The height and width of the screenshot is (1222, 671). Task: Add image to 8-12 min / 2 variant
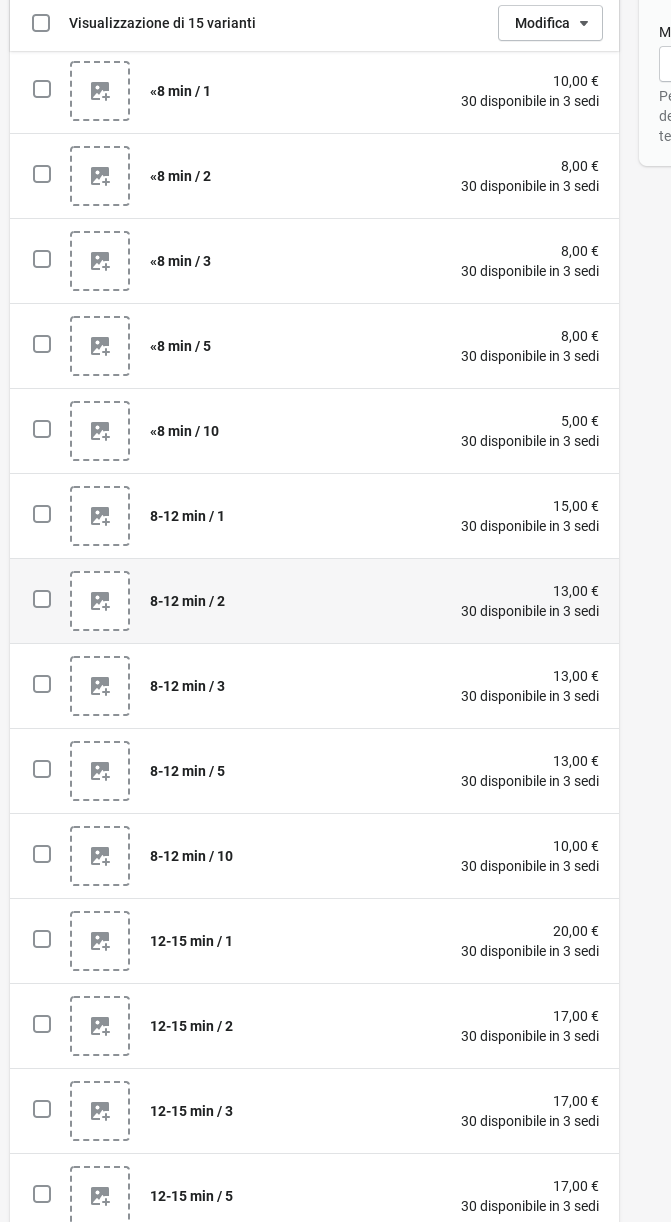point(100,601)
